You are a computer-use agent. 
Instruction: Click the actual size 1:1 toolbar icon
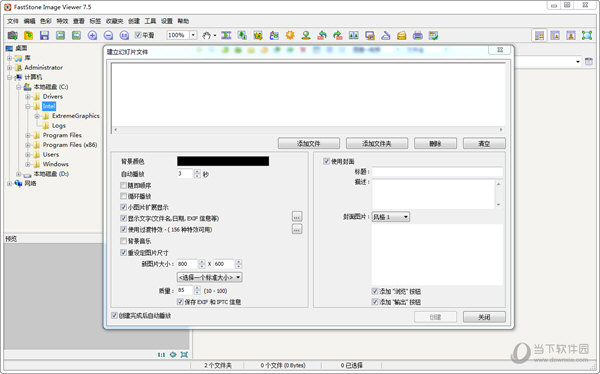click(x=124, y=36)
